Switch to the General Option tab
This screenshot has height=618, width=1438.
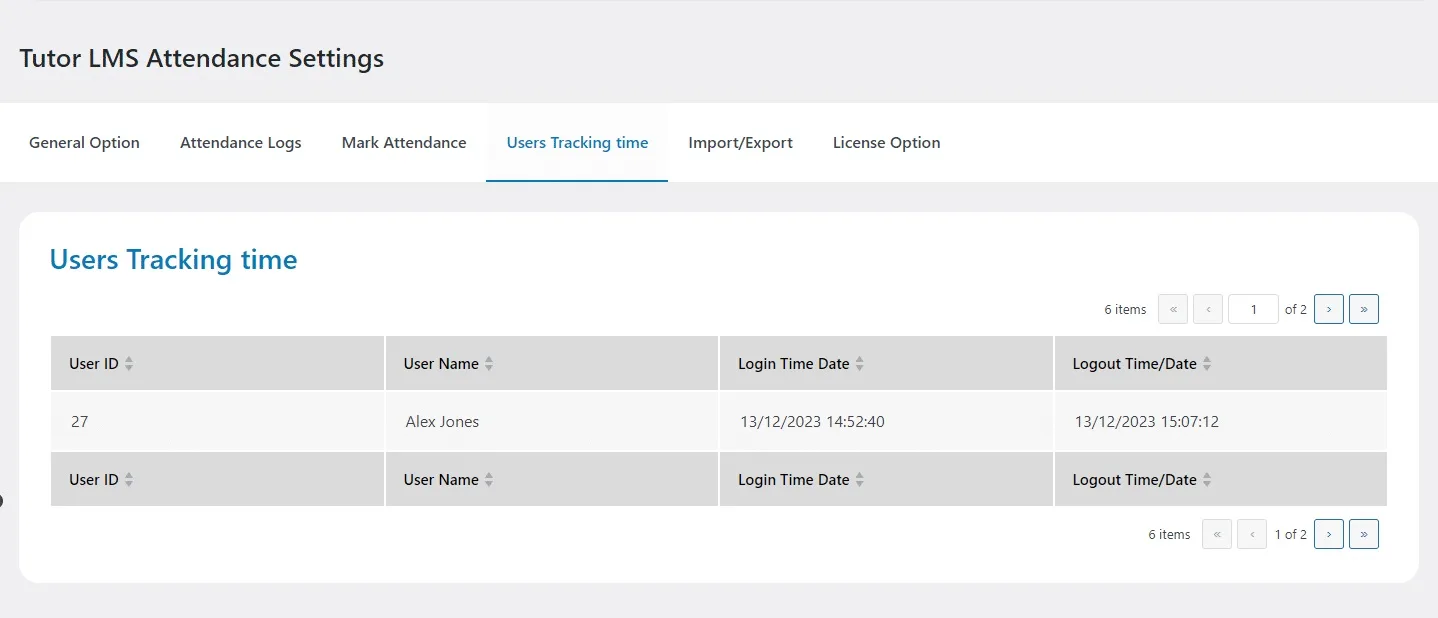point(84,142)
